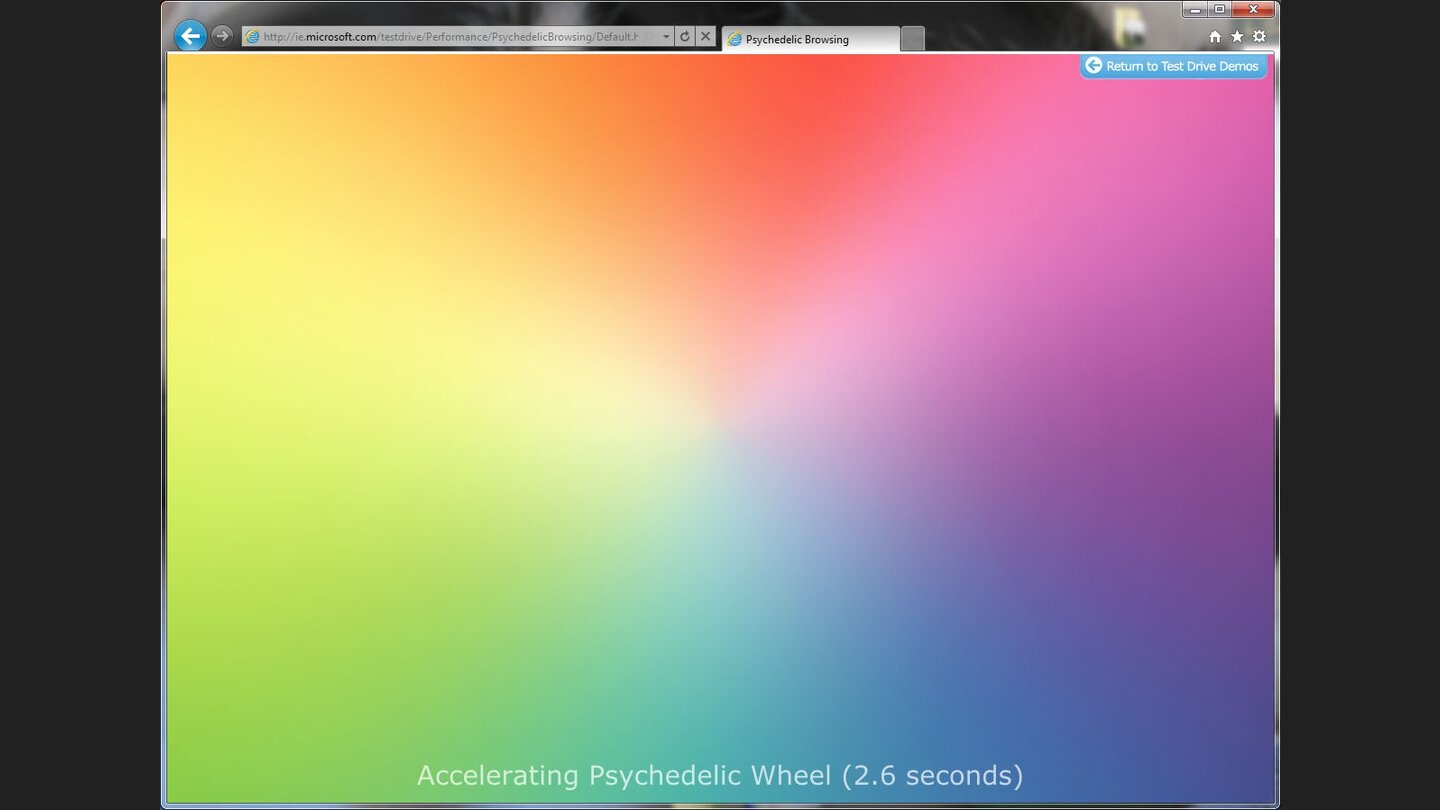Open a new browser tab
Image resolution: width=1440 pixels, height=810 pixels.
pos(912,39)
